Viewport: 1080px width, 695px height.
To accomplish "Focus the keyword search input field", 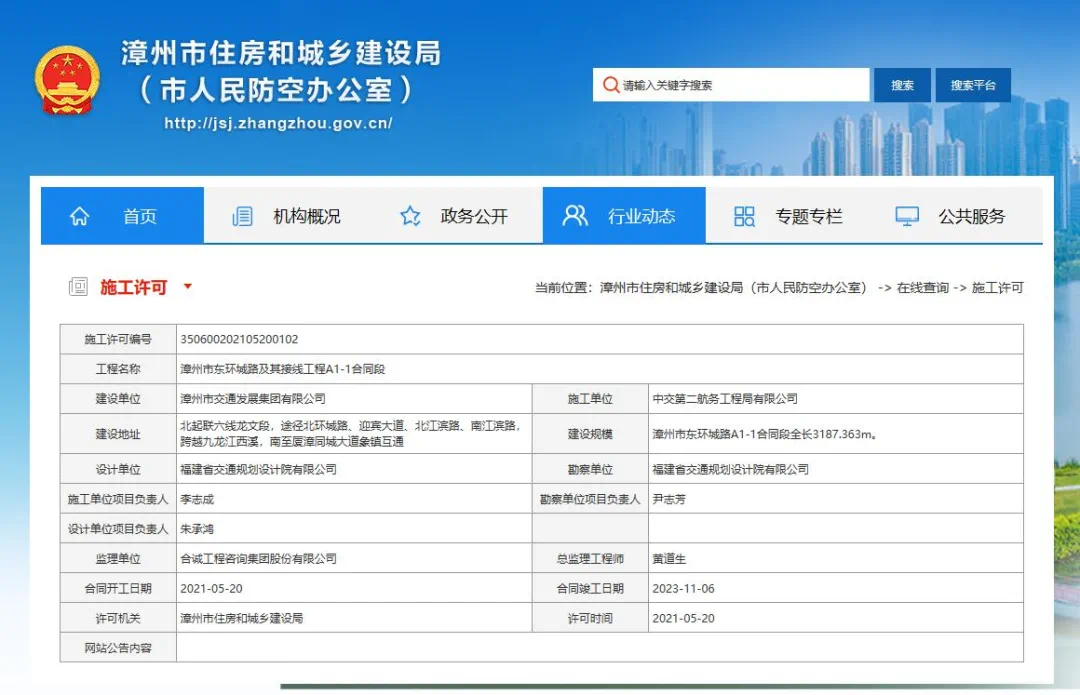I will 740,85.
